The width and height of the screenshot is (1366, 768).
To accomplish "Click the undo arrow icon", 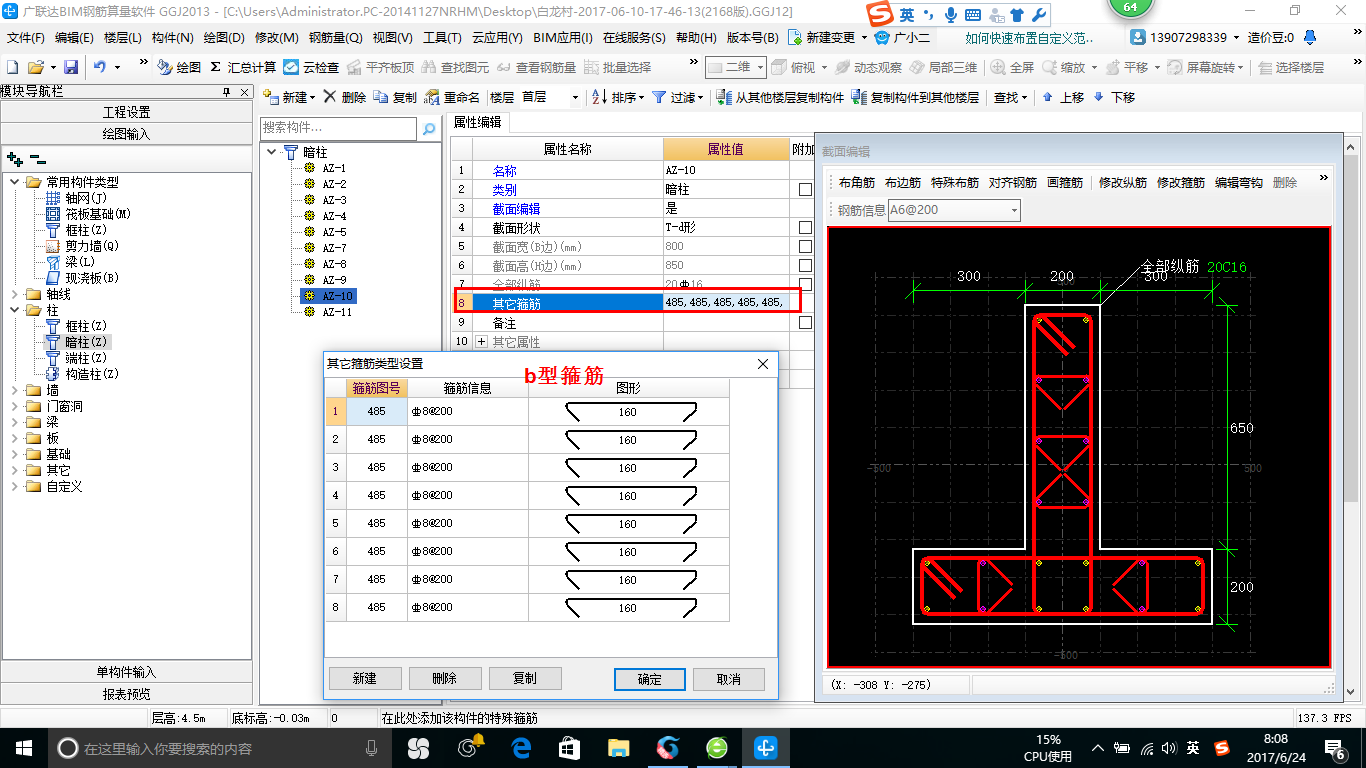I will tap(100, 67).
